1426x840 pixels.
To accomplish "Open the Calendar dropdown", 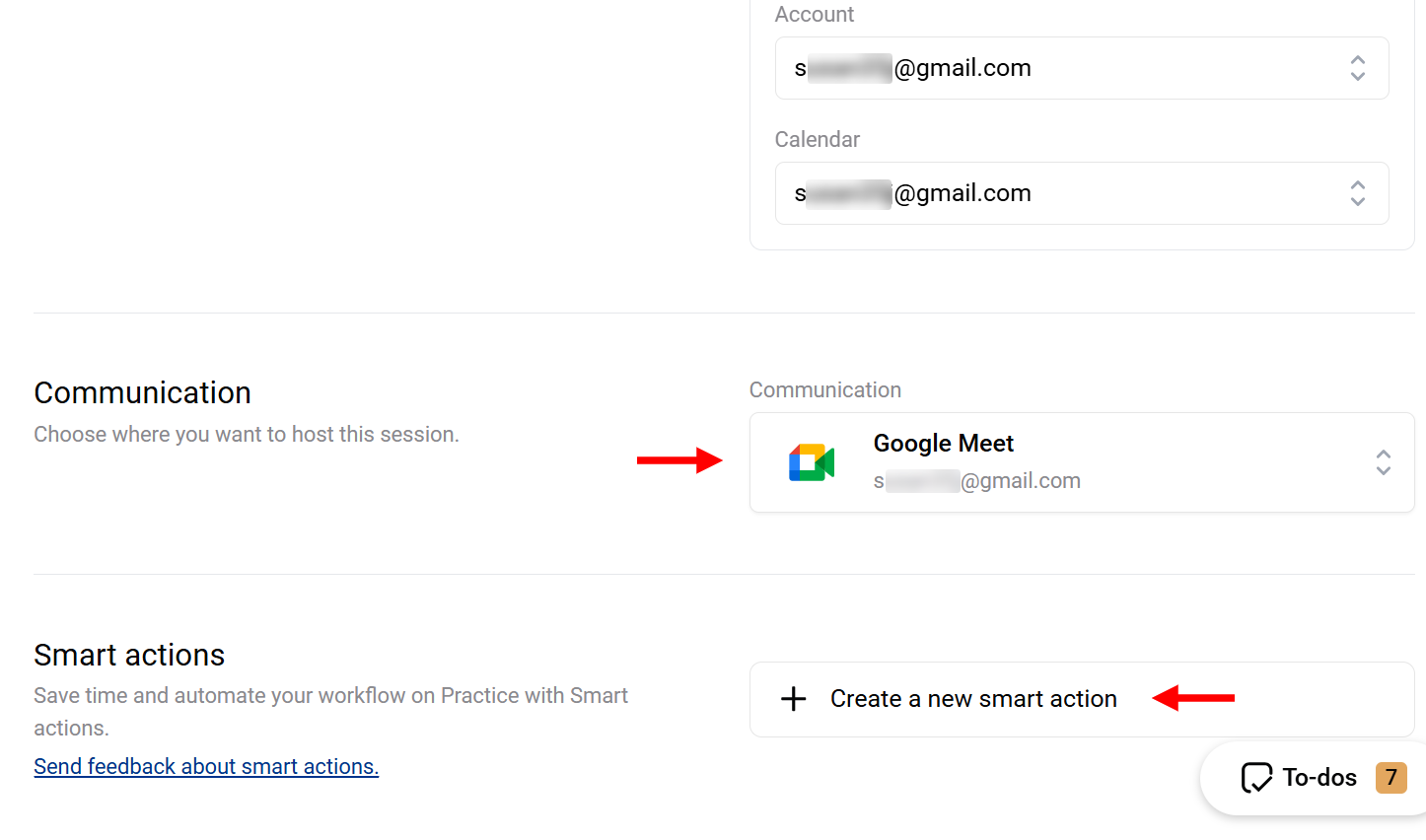I will pyautogui.click(x=1357, y=193).
